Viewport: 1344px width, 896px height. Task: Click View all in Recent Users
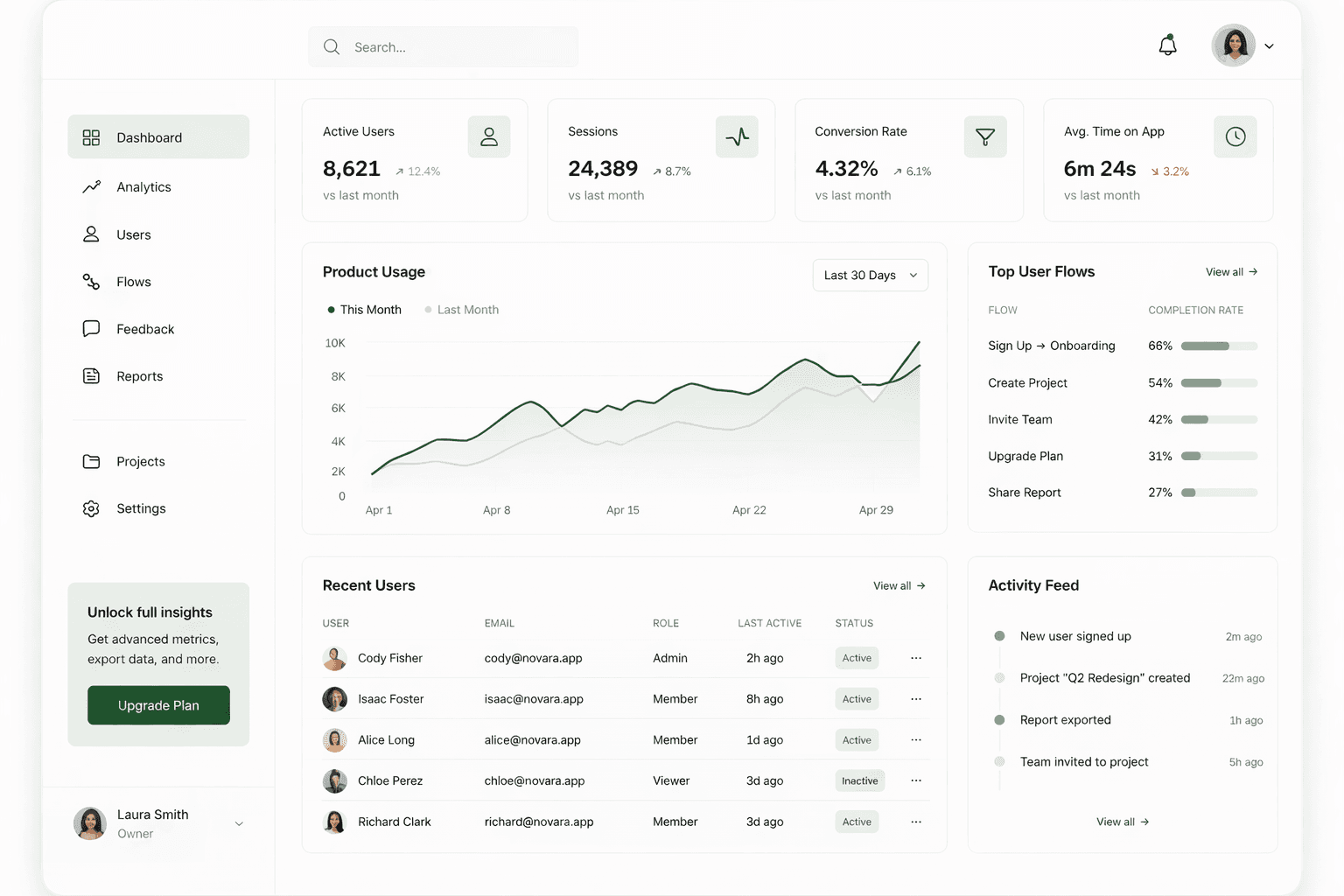[x=899, y=586]
